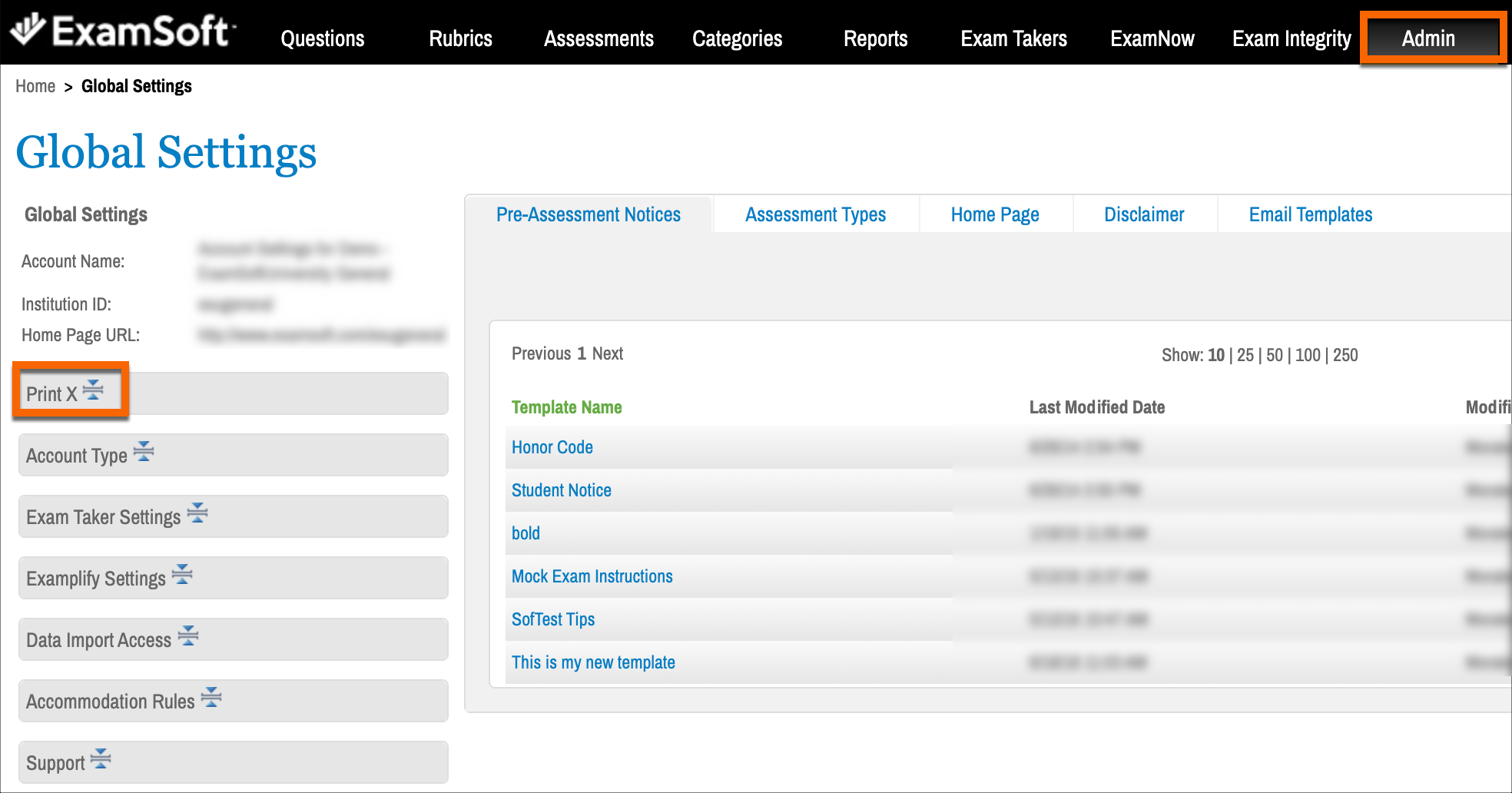
Task: Switch to the Disclaimer tab
Action: point(1144,214)
